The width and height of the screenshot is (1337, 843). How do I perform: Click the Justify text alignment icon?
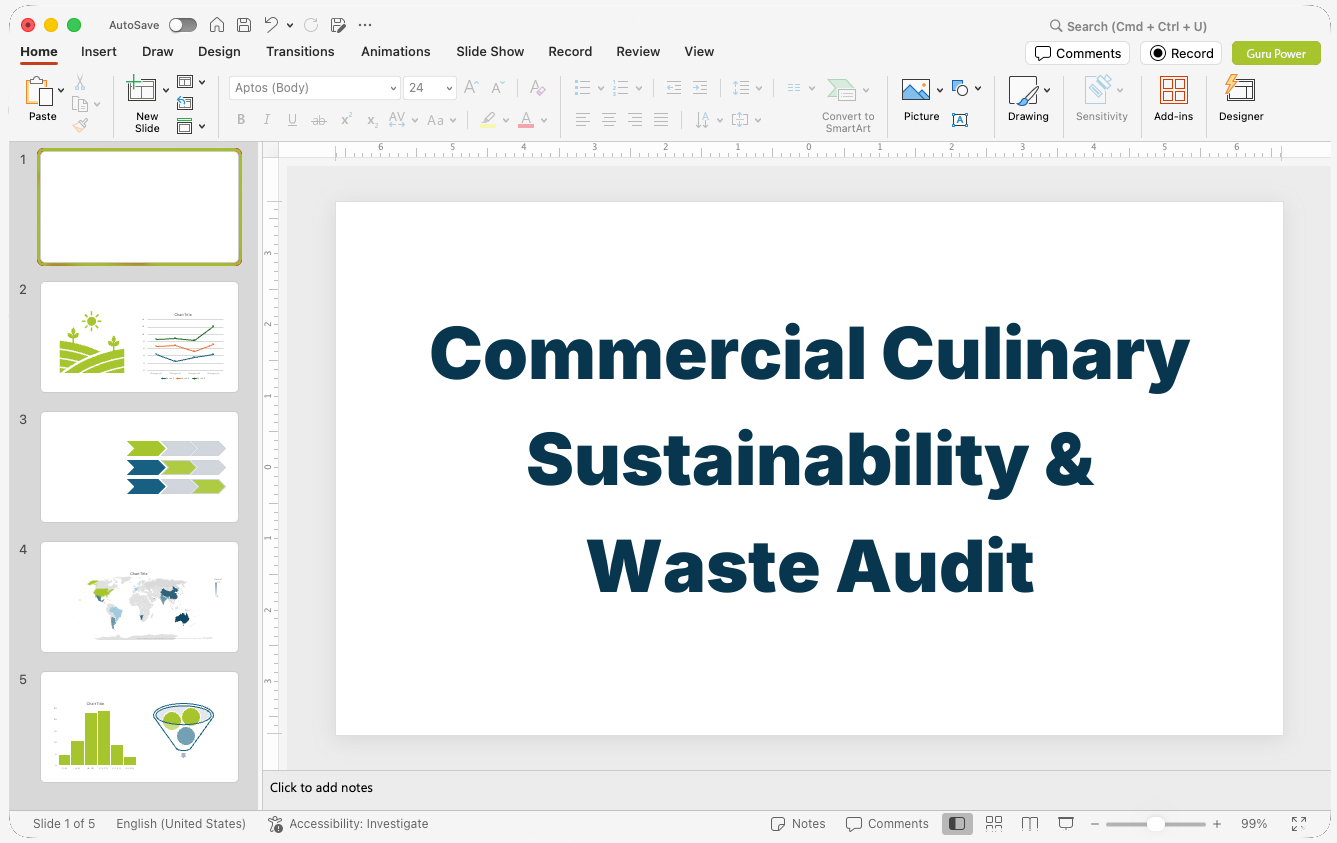click(x=661, y=120)
